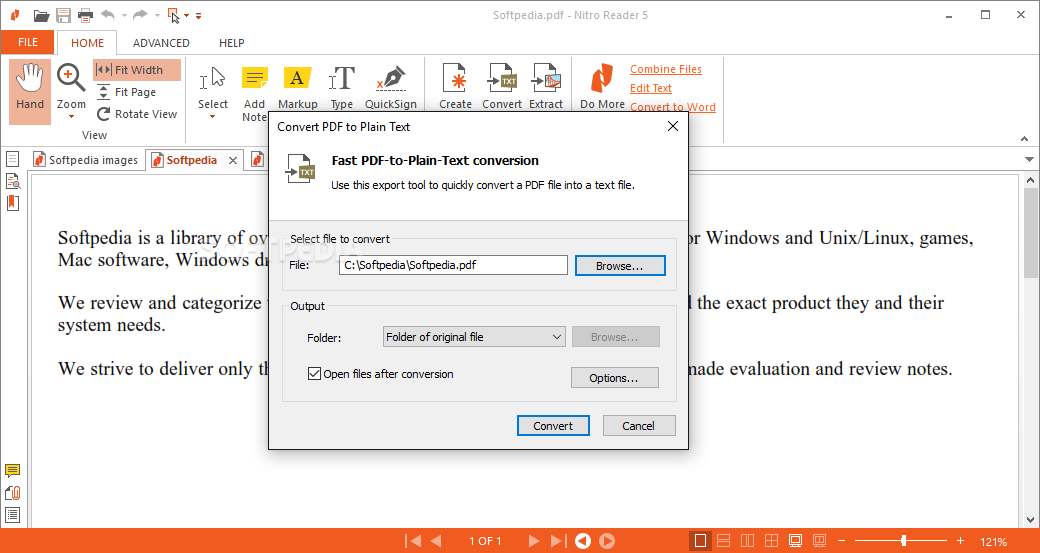Click the Do More Nitro icon

pos(602,87)
